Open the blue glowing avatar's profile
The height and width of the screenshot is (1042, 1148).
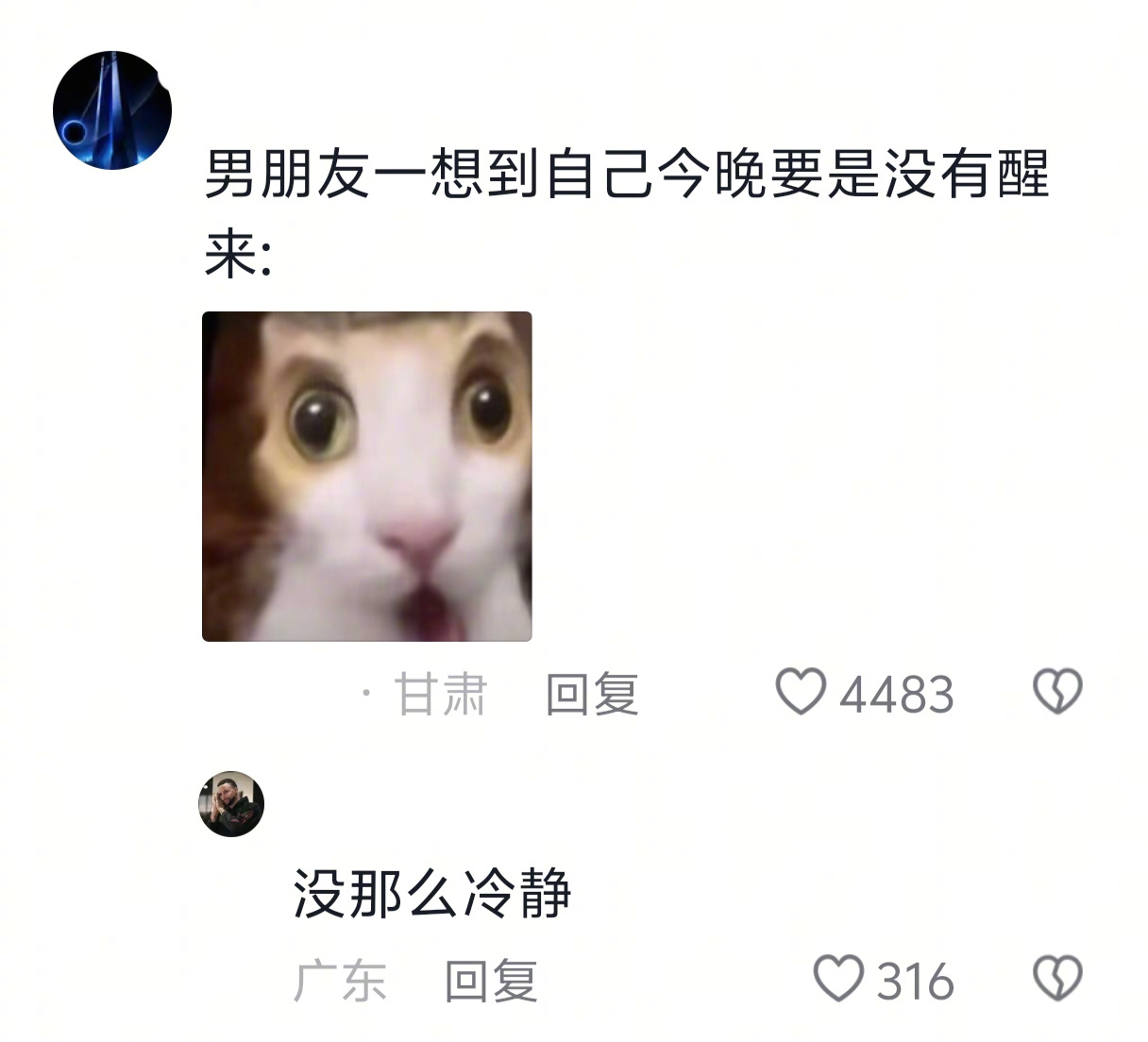(x=111, y=110)
